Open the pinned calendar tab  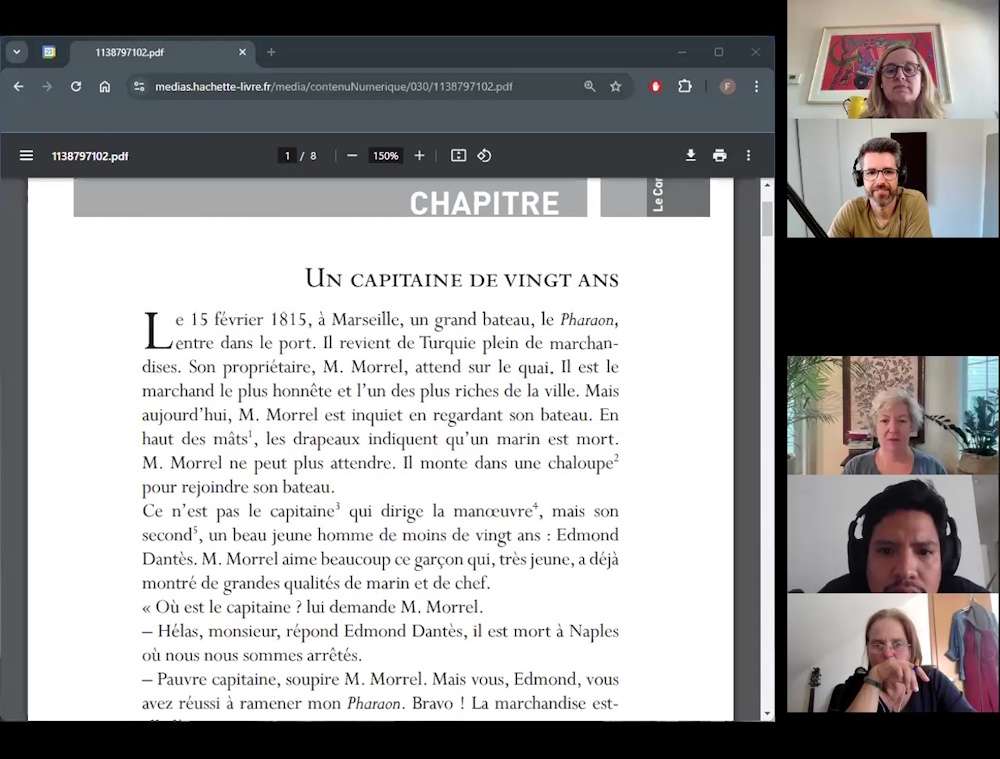pyautogui.click(x=49, y=52)
